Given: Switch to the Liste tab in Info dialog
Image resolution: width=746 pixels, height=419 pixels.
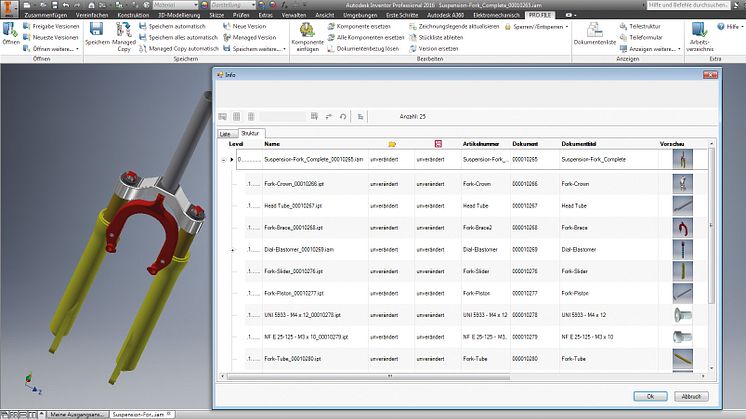Looking at the screenshot, I should (x=225, y=134).
